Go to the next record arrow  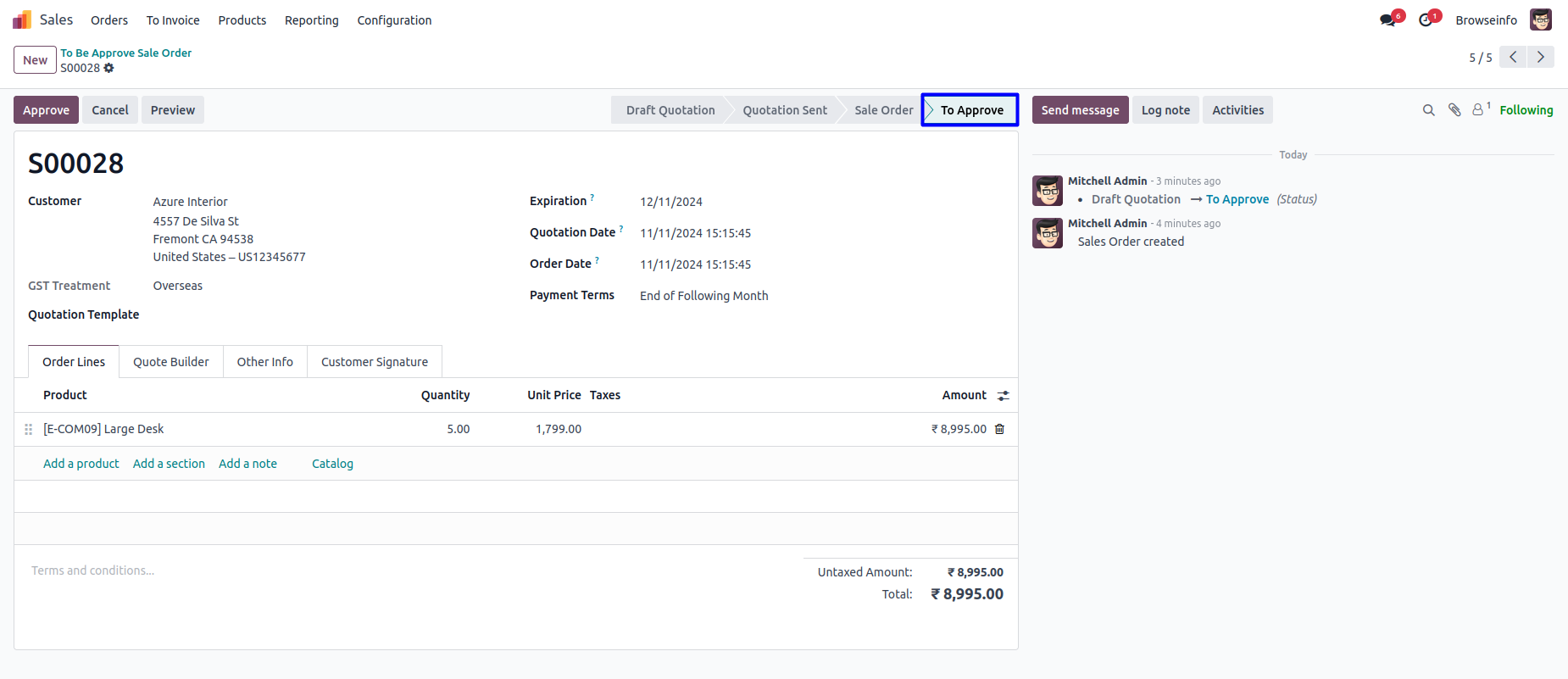click(1541, 57)
